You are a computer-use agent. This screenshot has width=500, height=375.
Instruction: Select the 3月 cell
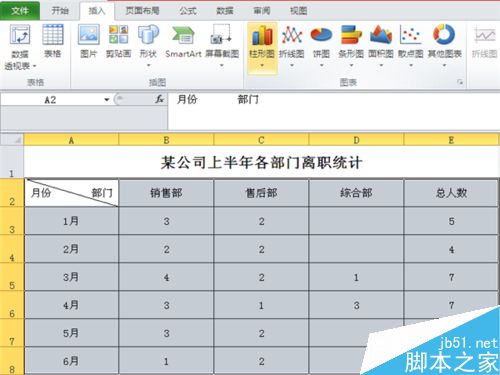tap(71, 277)
